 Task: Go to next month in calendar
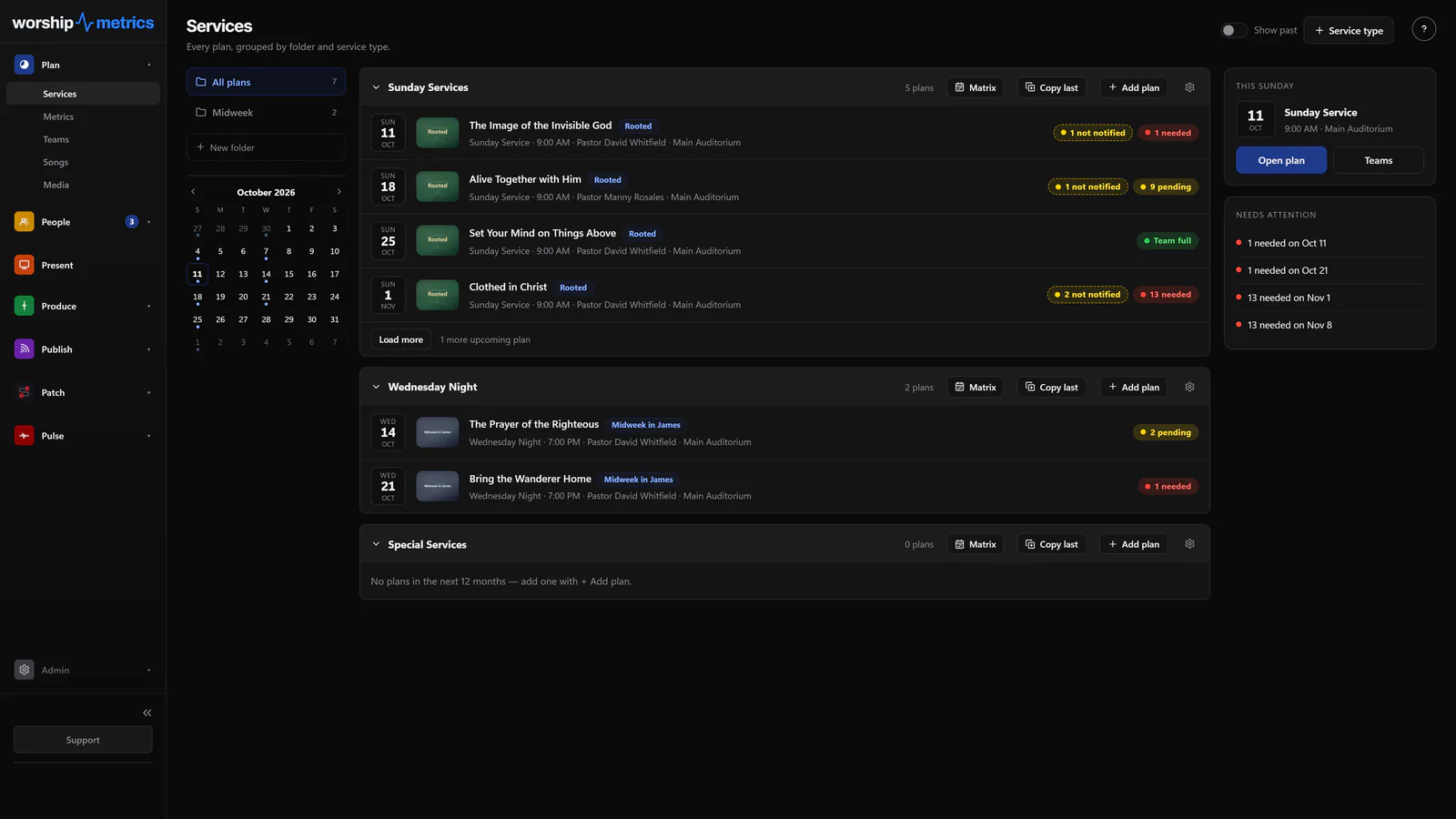pos(339,192)
